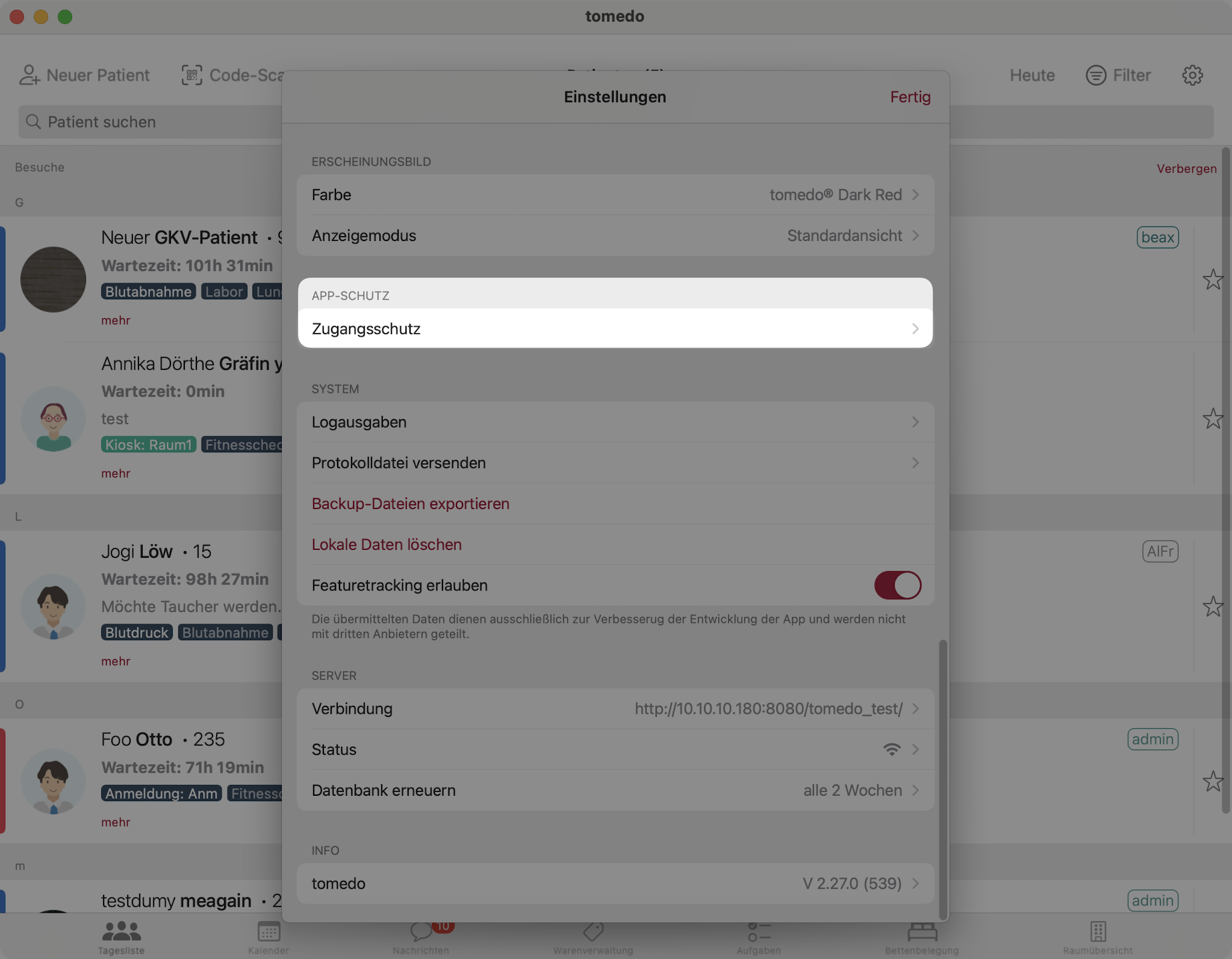Click Annika Dörthe avatar image
Viewport: 1232px width, 959px height.
53,419
